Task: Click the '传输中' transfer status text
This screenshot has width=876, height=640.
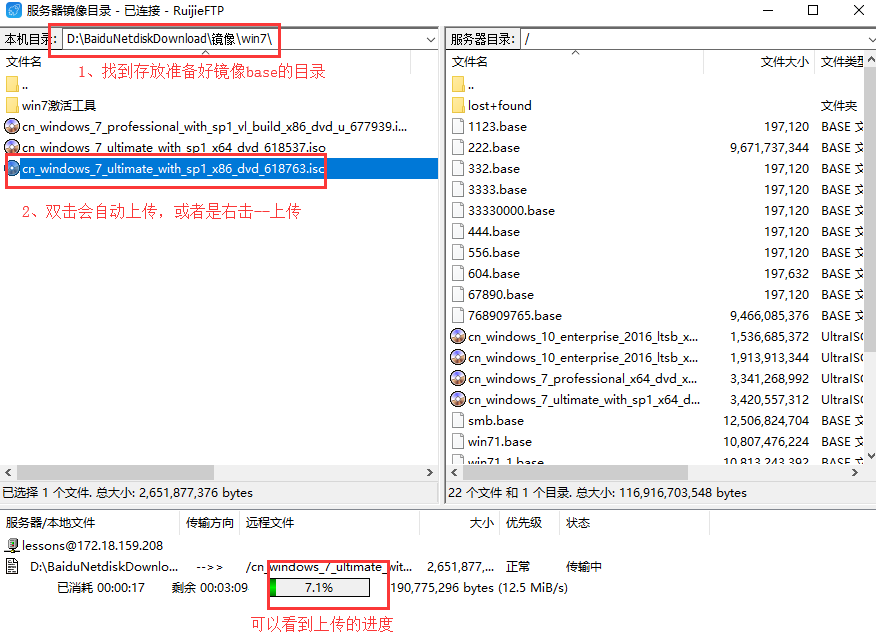Action: pyautogui.click(x=584, y=566)
